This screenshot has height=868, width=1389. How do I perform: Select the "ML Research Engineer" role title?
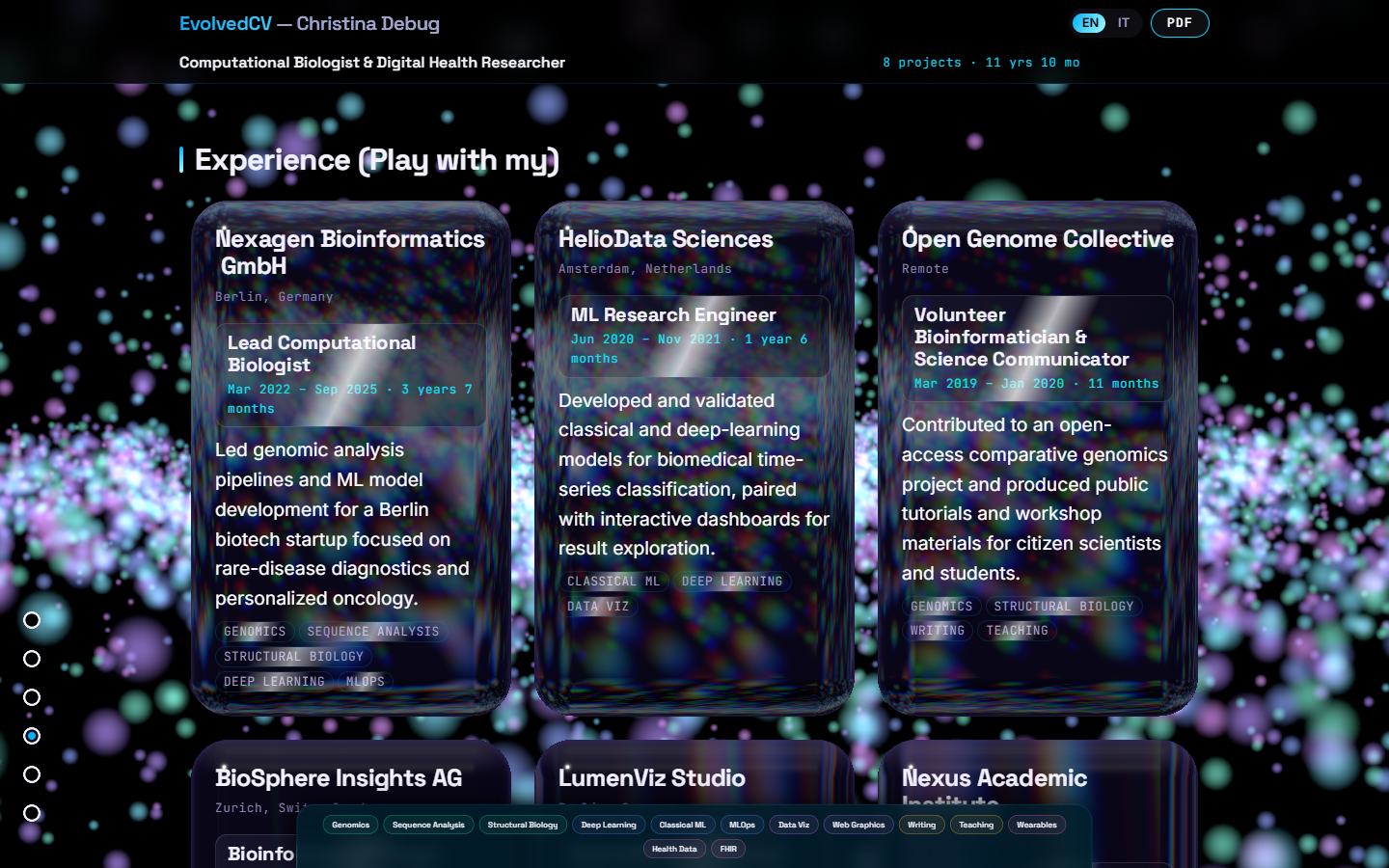pos(673,314)
